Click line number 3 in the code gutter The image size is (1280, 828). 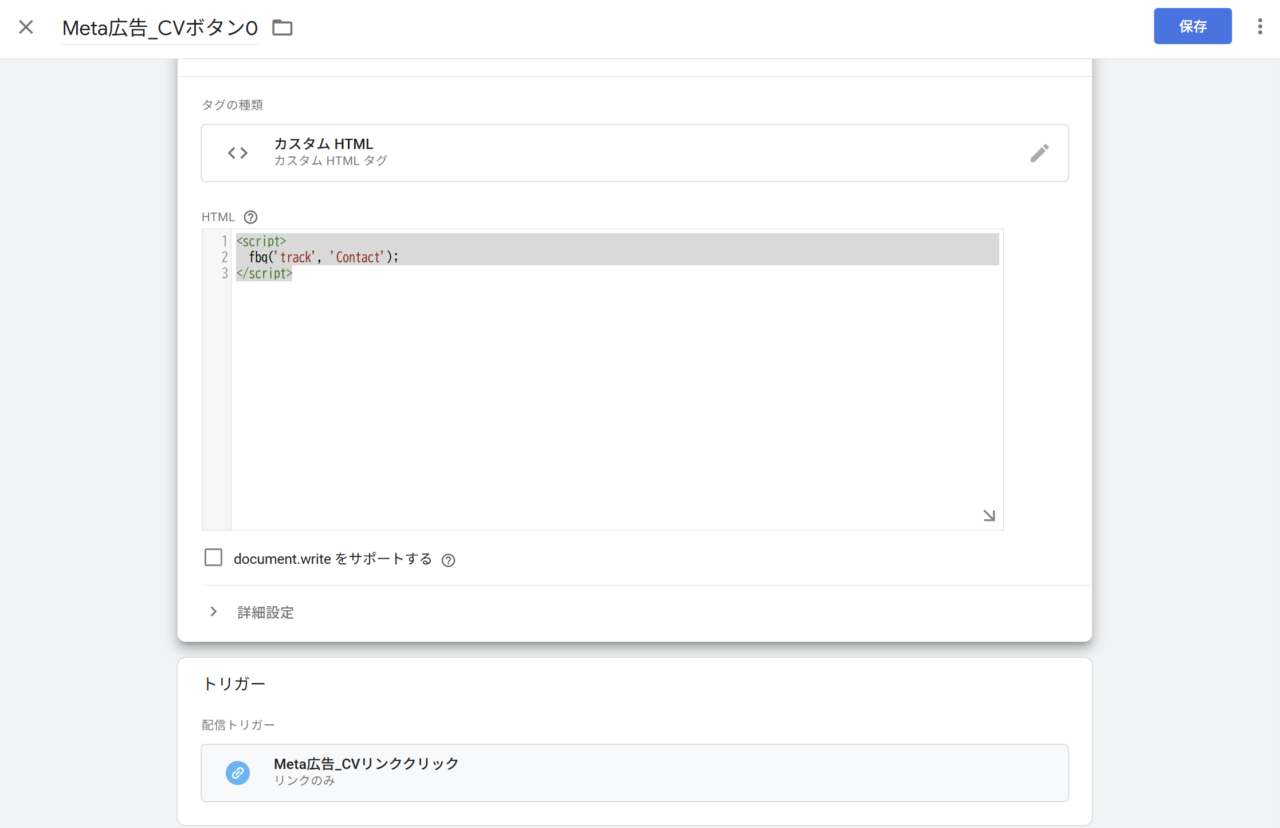coord(224,273)
